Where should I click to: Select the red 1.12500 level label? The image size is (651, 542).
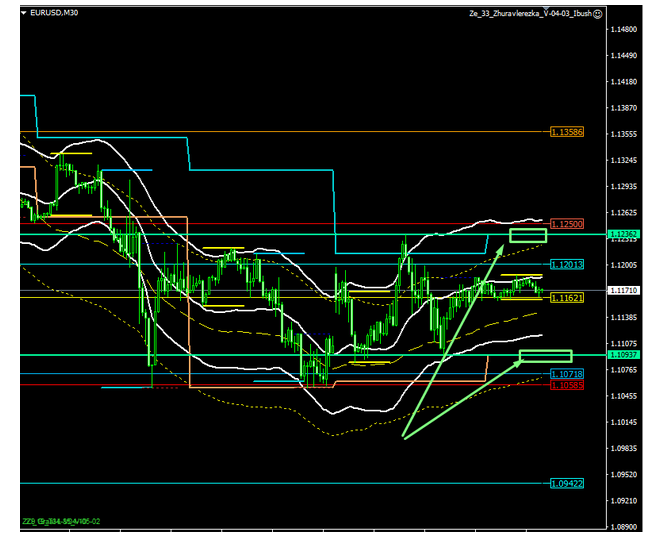pos(566,224)
